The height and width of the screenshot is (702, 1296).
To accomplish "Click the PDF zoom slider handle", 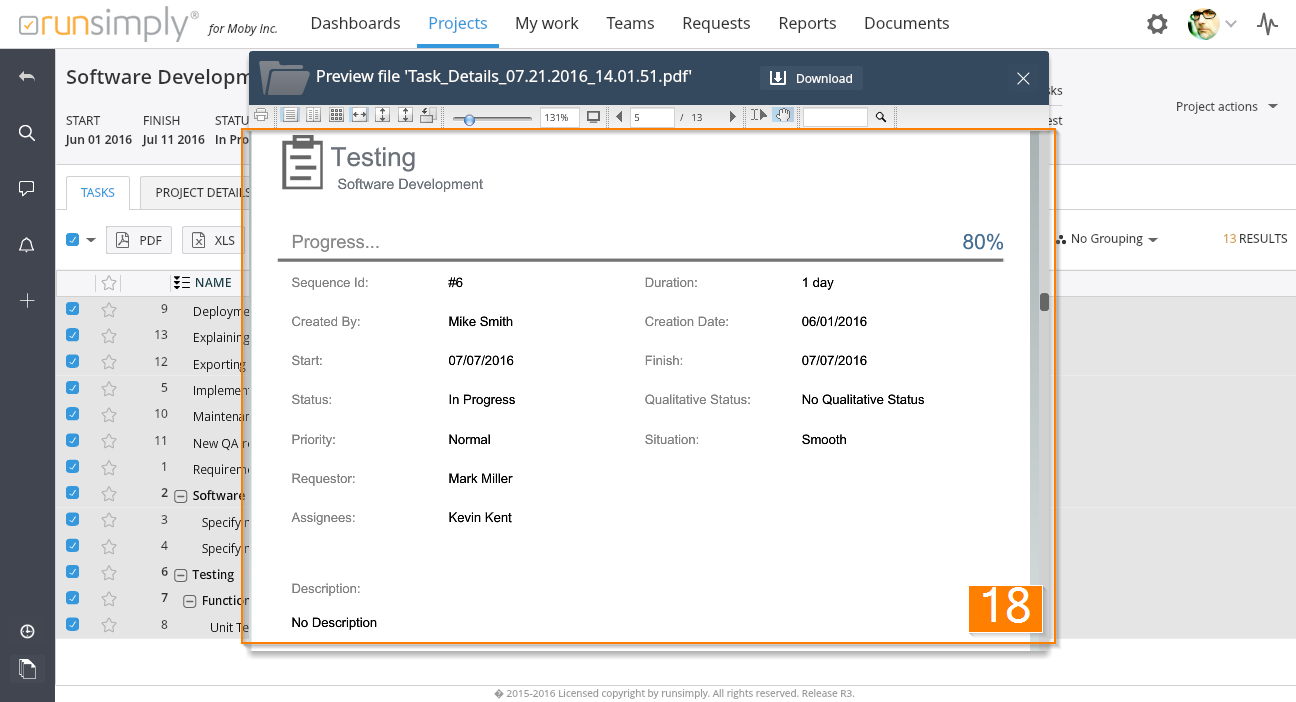I will point(469,119).
